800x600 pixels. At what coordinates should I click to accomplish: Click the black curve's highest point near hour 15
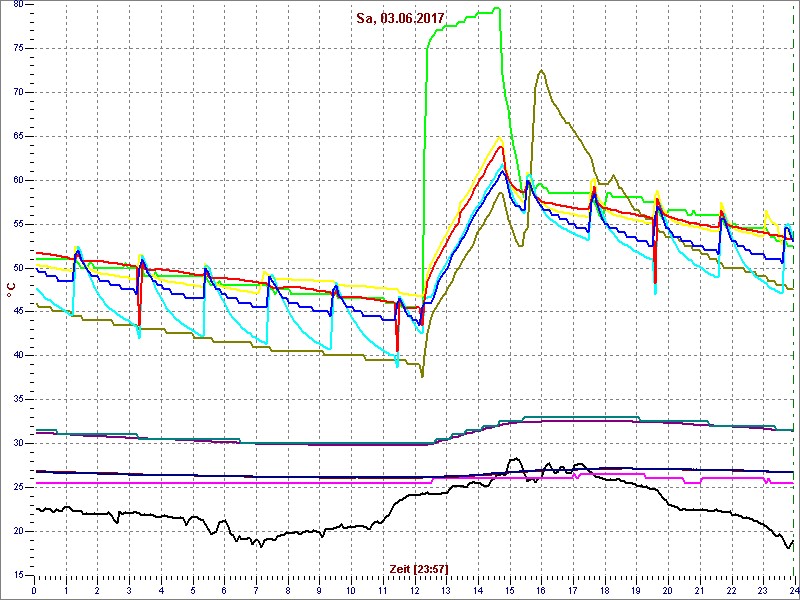(x=514, y=459)
